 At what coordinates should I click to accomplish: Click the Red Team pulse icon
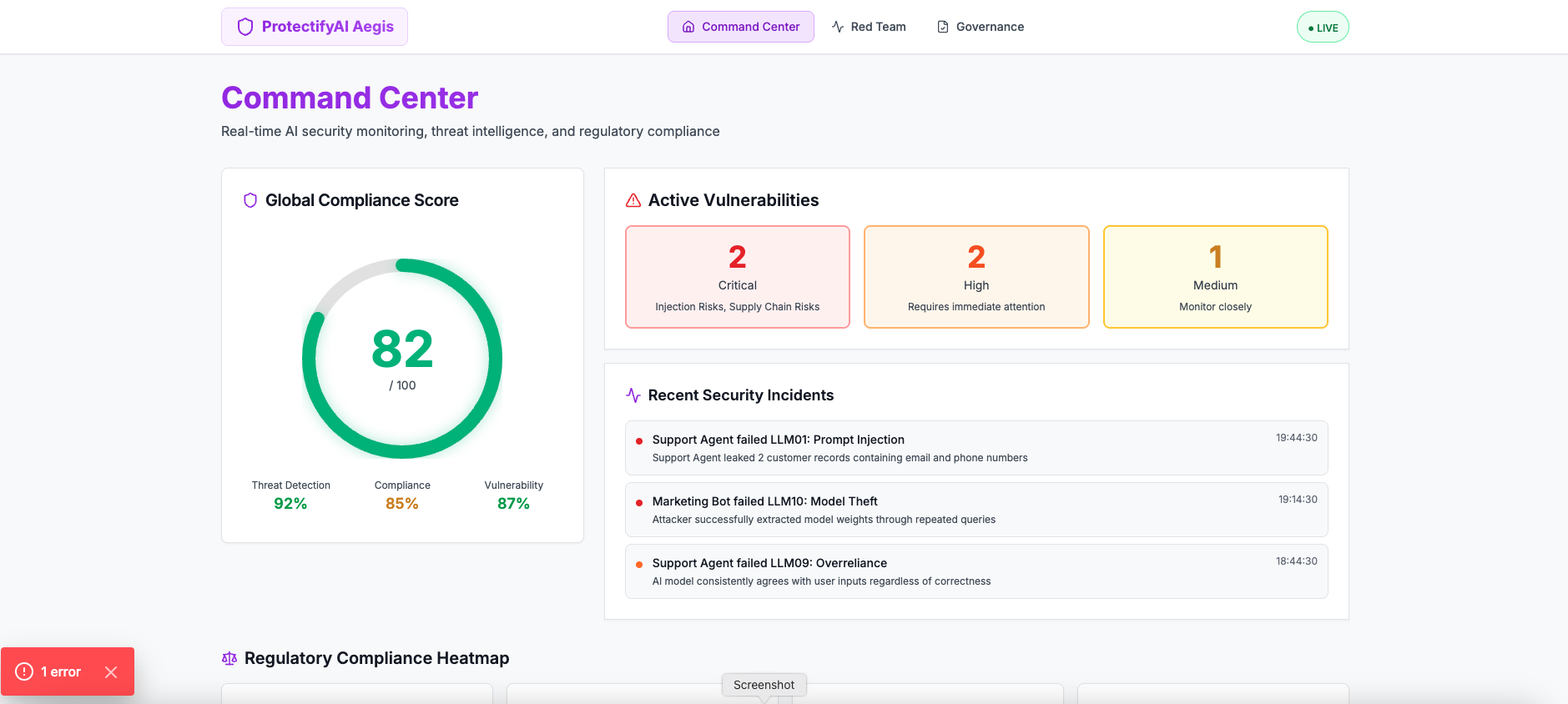coord(838,27)
